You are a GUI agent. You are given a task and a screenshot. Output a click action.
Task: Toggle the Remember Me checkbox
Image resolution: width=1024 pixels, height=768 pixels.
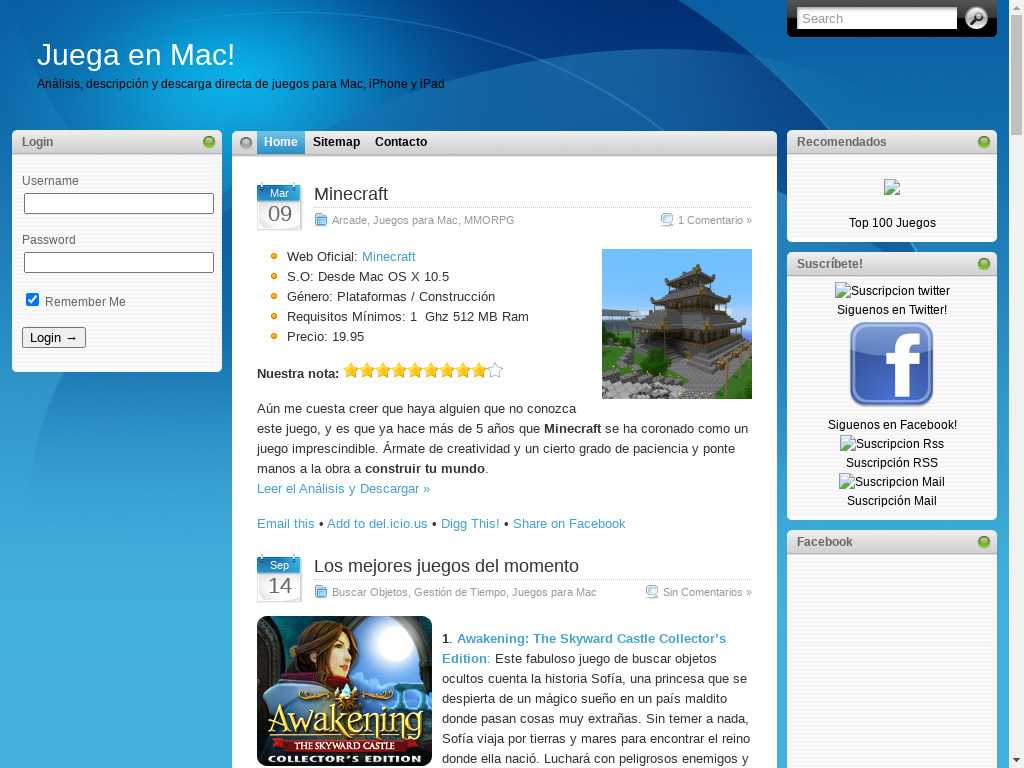click(32, 300)
